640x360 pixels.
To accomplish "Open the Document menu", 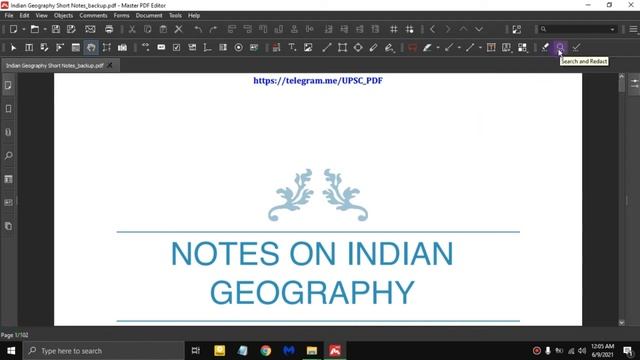I will point(149,16).
